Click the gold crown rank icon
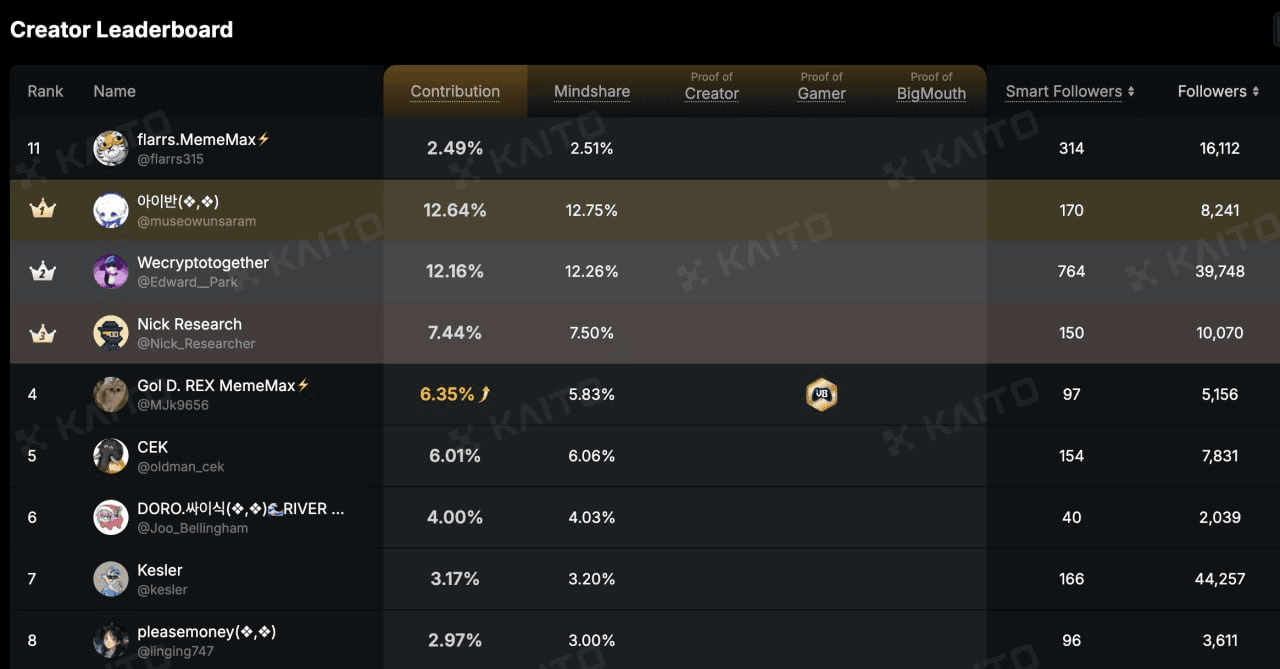This screenshot has height=669, width=1280. point(43,210)
